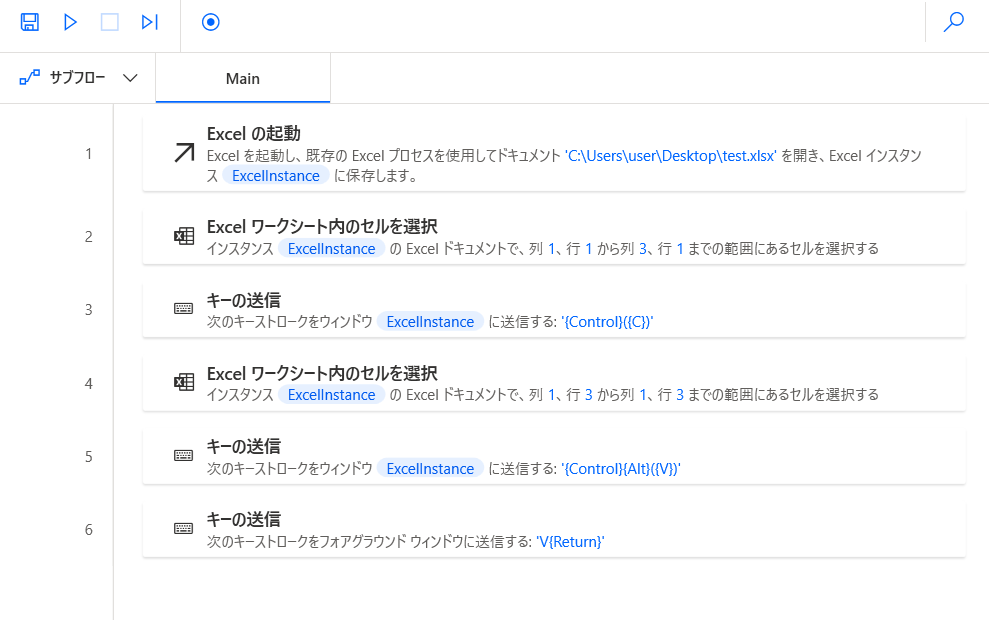
Task: Click the subflow icon beside サブフロー
Action: click(30, 78)
